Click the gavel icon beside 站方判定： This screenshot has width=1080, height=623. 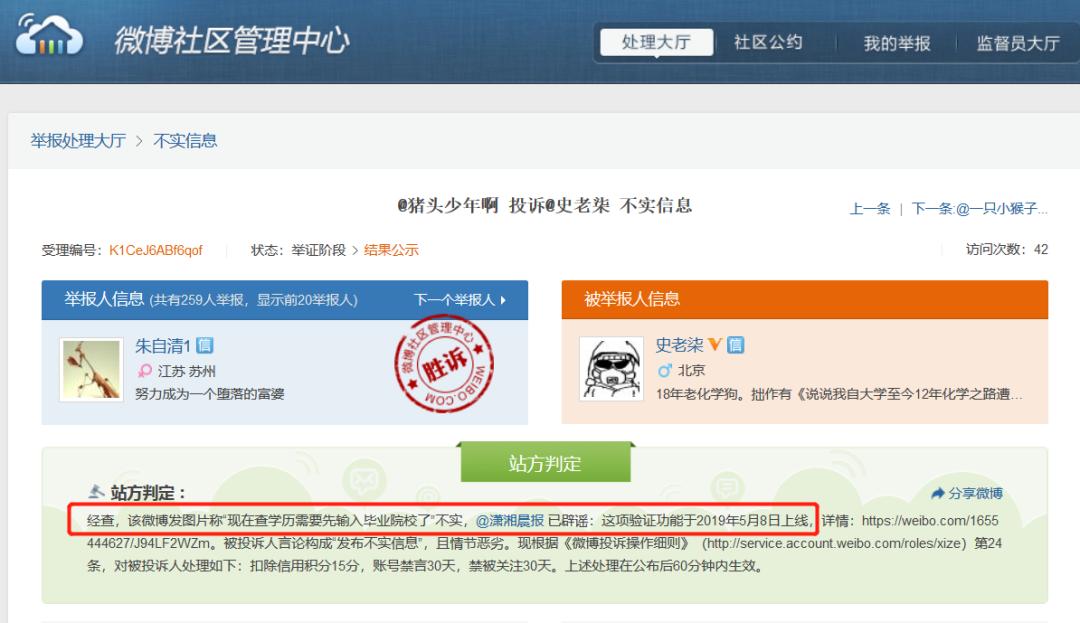tap(96, 492)
